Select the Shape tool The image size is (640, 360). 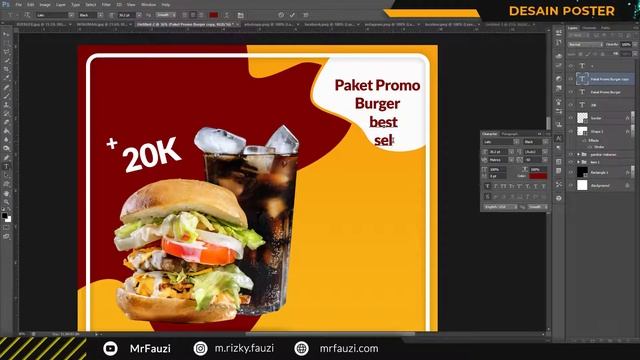pyautogui.click(x=7, y=184)
